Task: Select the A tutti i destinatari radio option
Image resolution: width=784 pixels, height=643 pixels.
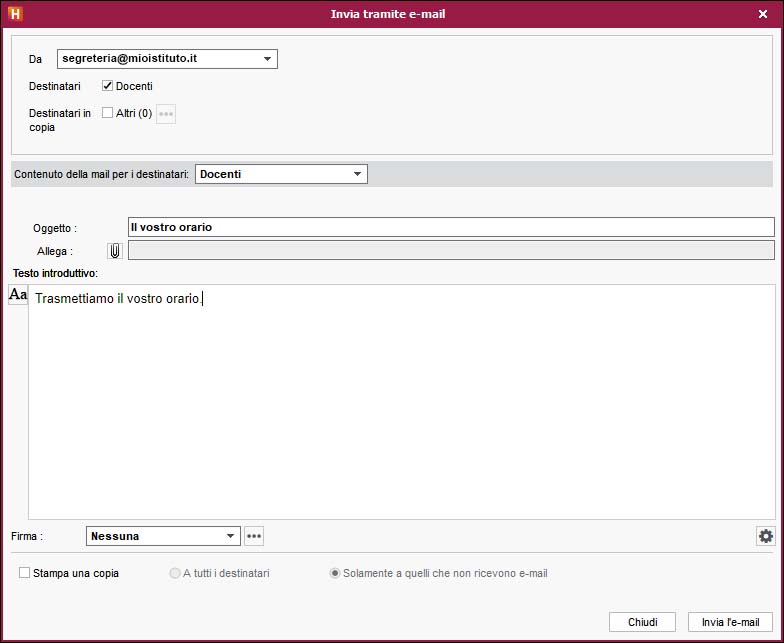Action: 175,574
